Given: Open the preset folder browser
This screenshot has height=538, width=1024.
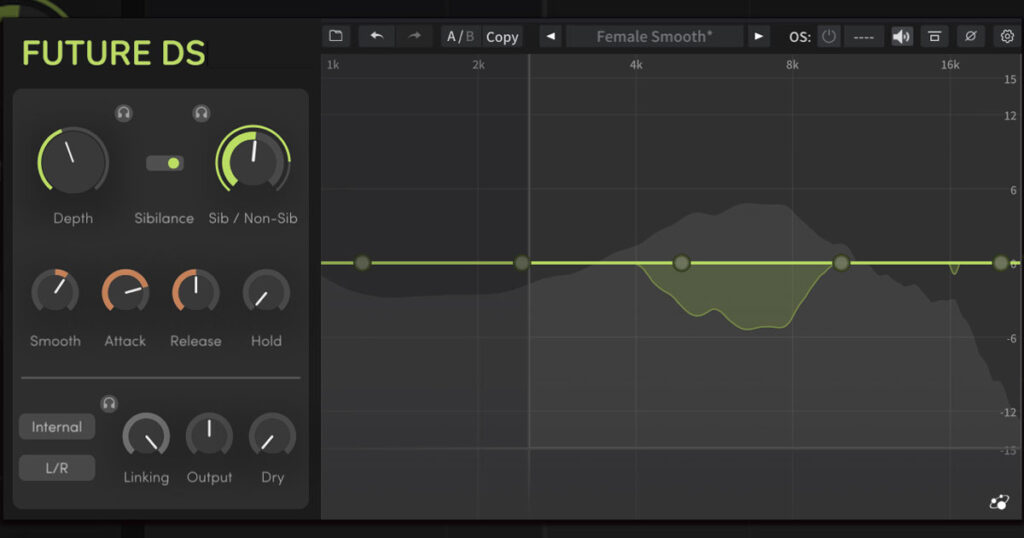Looking at the screenshot, I should (x=336, y=36).
